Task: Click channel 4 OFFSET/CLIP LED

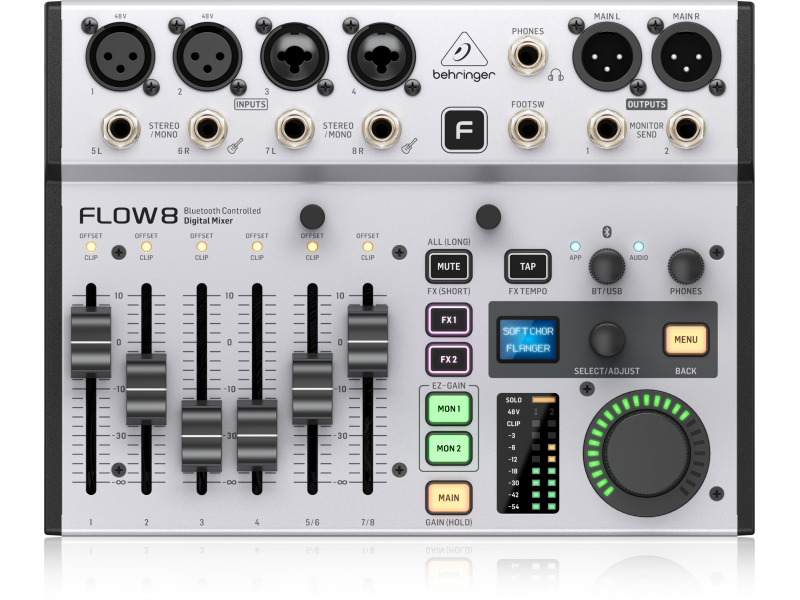Action: 257,247
